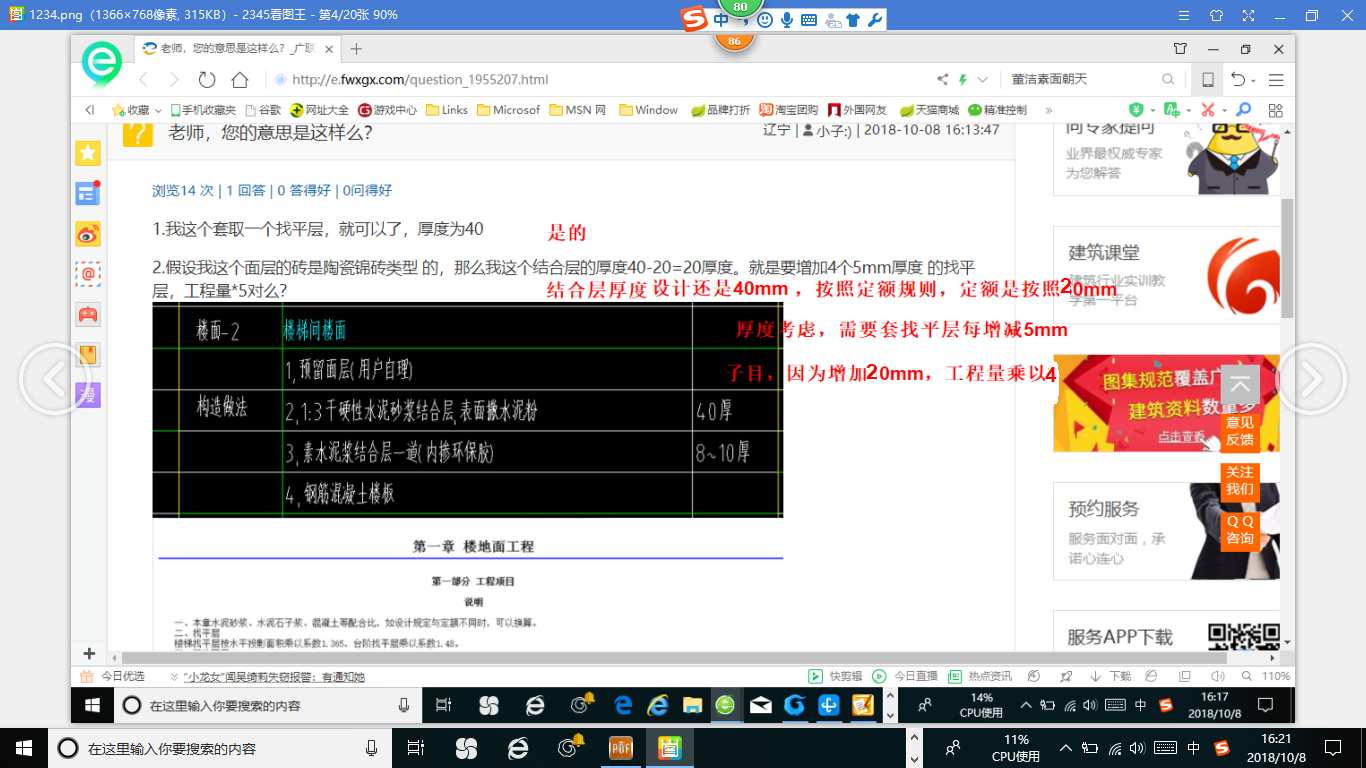Viewport: 1366px width, 768px height.
Task: Click the share icon in address bar
Action: (942, 80)
